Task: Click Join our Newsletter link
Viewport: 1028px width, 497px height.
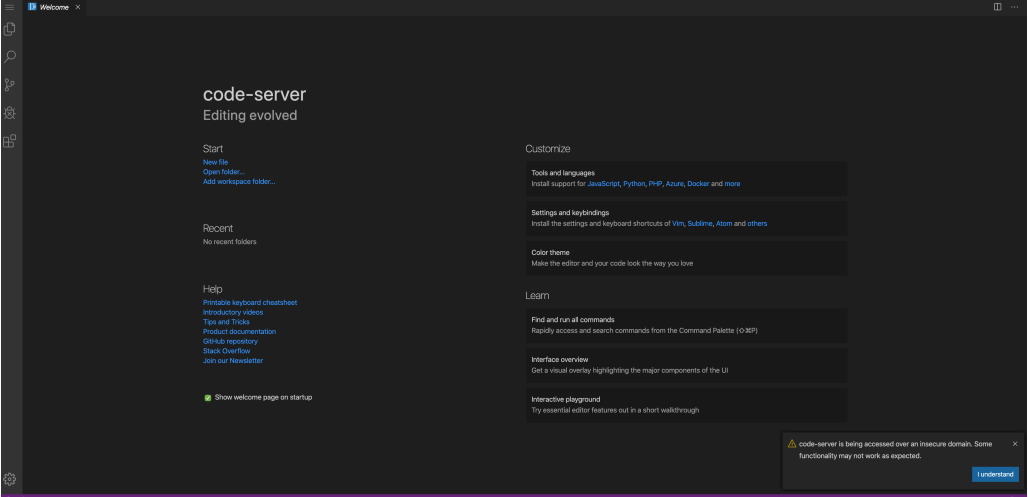Action: (x=233, y=361)
